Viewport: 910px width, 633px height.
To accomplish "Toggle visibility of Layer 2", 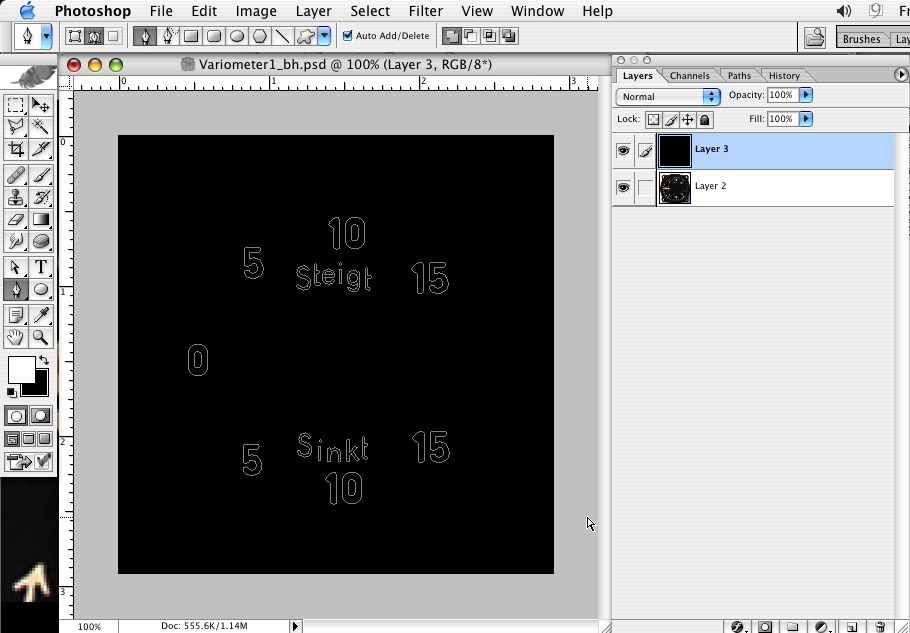I will [x=623, y=188].
